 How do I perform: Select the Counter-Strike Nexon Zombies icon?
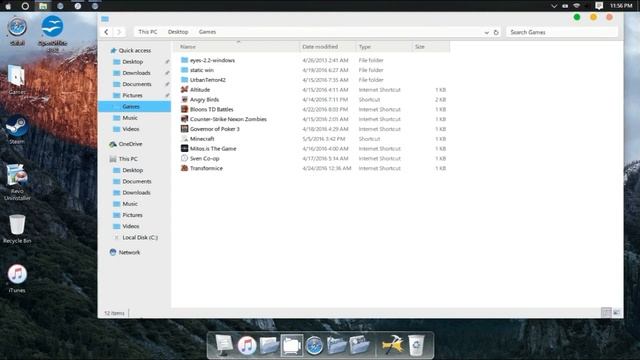[x=184, y=119]
